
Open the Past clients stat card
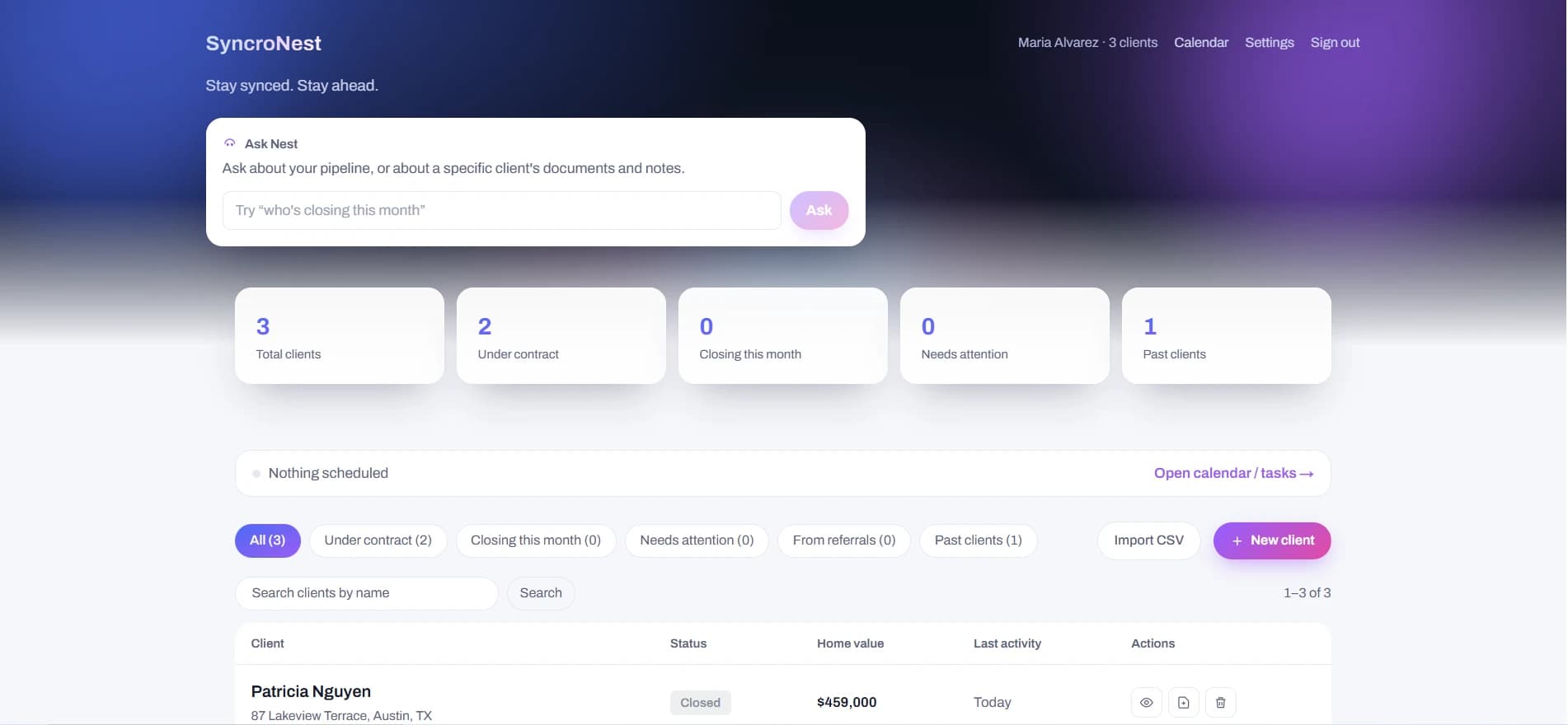[1226, 335]
